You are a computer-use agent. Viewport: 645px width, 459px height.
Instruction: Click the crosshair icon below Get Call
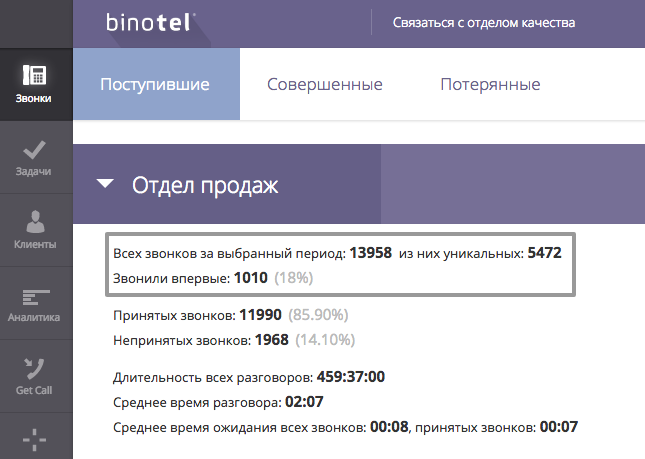point(34,440)
